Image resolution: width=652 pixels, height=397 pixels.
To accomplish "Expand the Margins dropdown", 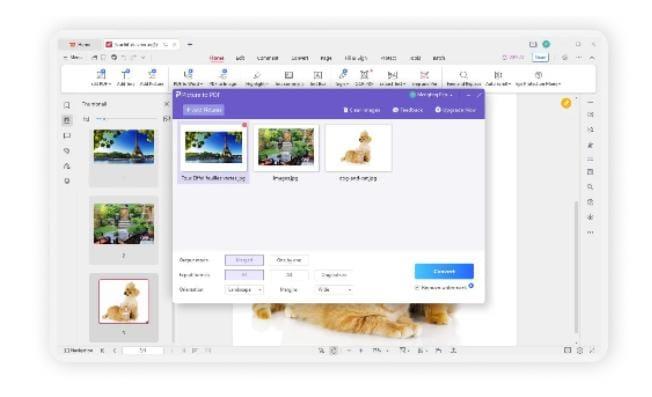I will pyautogui.click(x=334, y=290).
